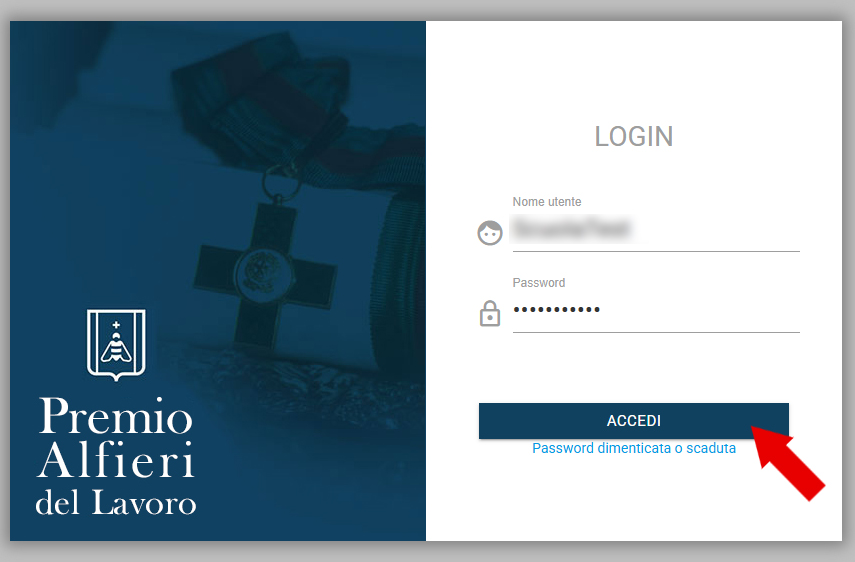
Task: Click the 'Nome utente' field label
Action: (546, 202)
